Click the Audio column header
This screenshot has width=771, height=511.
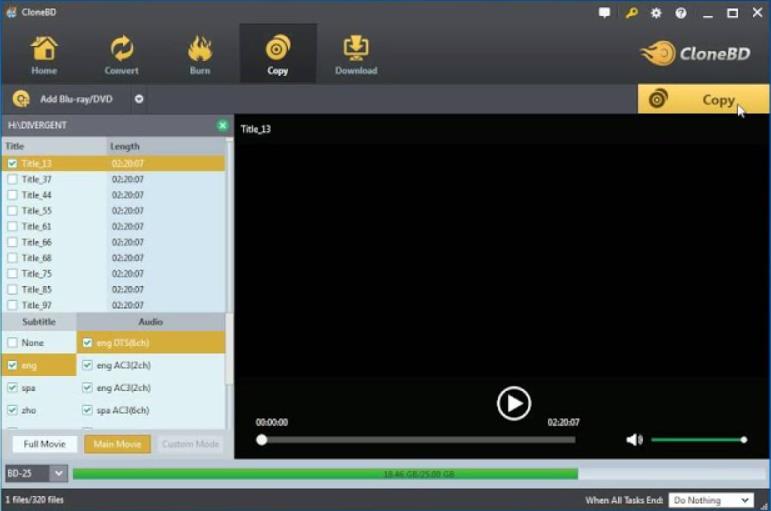[x=150, y=322]
